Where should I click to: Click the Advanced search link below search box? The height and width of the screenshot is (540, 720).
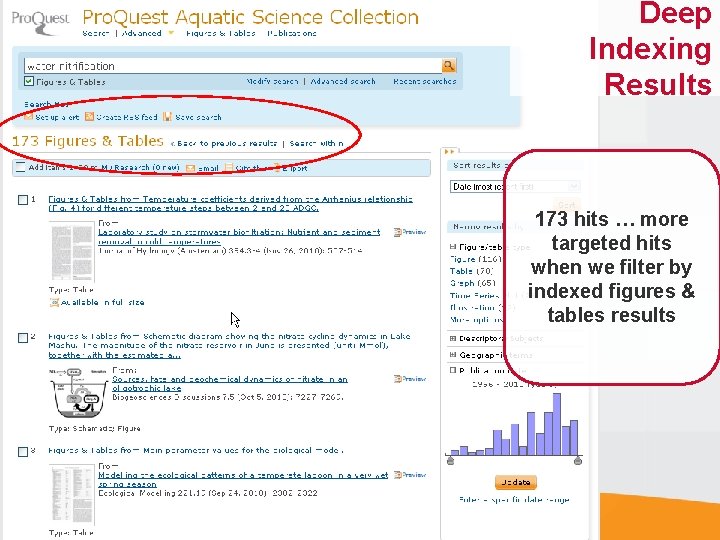pos(343,81)
